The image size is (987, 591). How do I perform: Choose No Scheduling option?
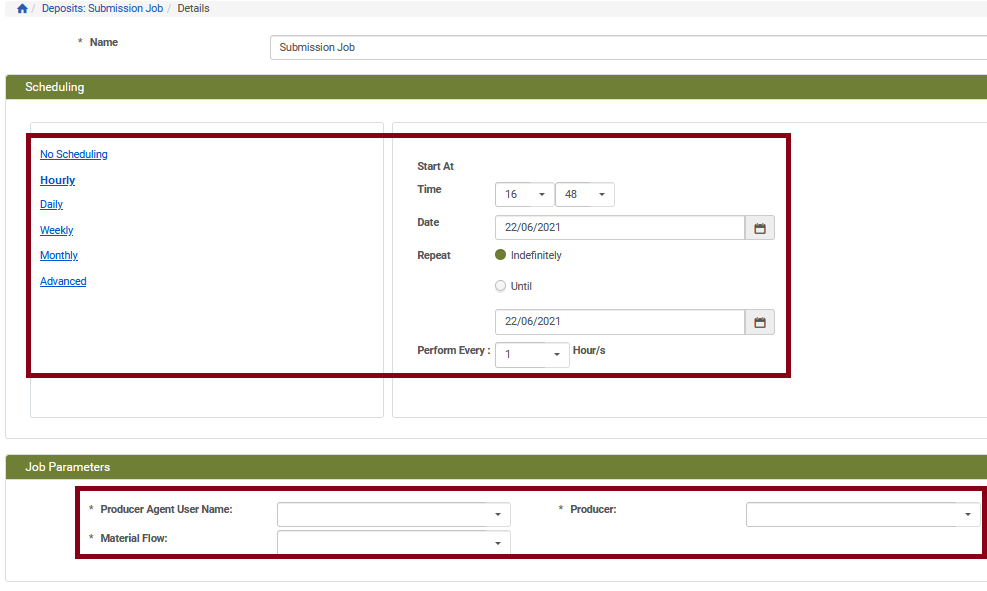(x=74, y=154)
